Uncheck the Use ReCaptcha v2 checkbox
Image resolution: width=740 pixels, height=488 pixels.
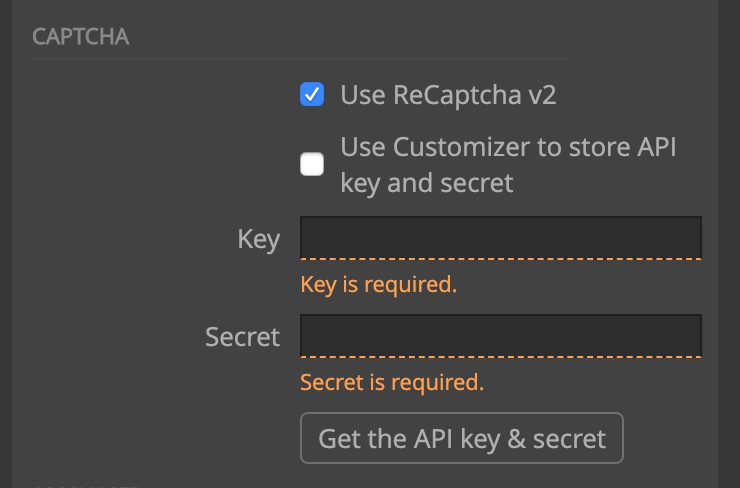pyautogui.click(x=312, y=94)
